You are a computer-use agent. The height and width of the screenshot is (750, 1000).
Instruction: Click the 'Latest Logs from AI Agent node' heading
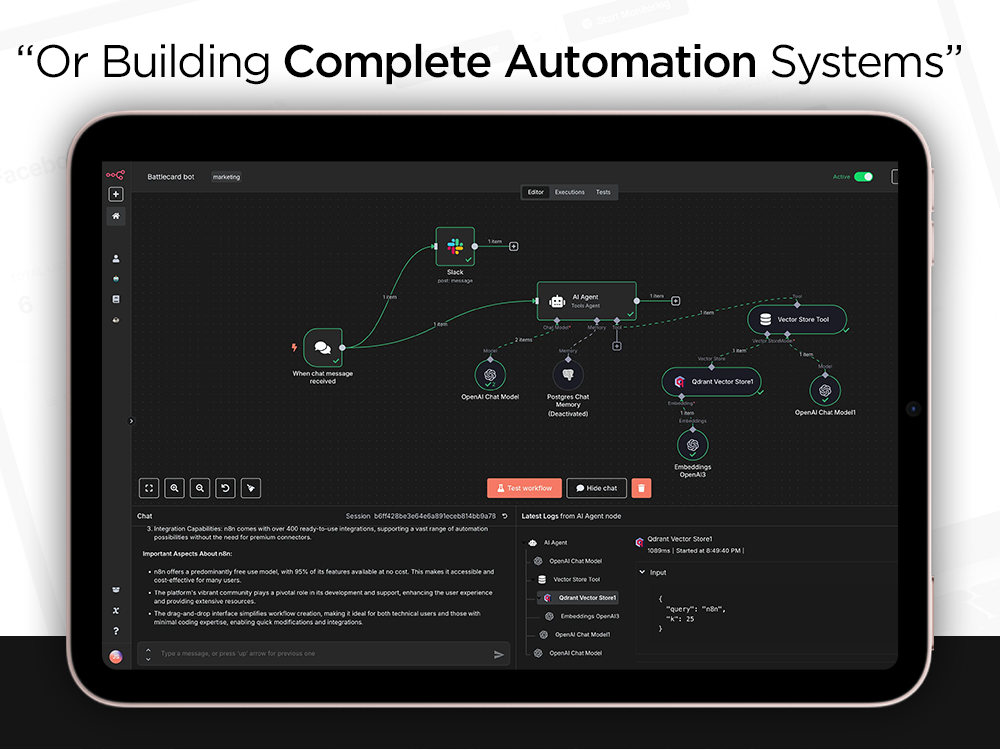click(x=571, y=516)
